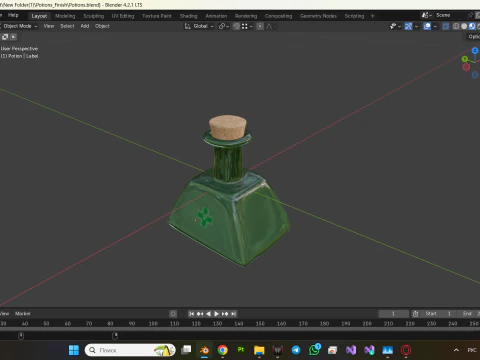Open the UV Editing workspace tab
This screenshot has height=360, width=480.
tap(123, 16)
